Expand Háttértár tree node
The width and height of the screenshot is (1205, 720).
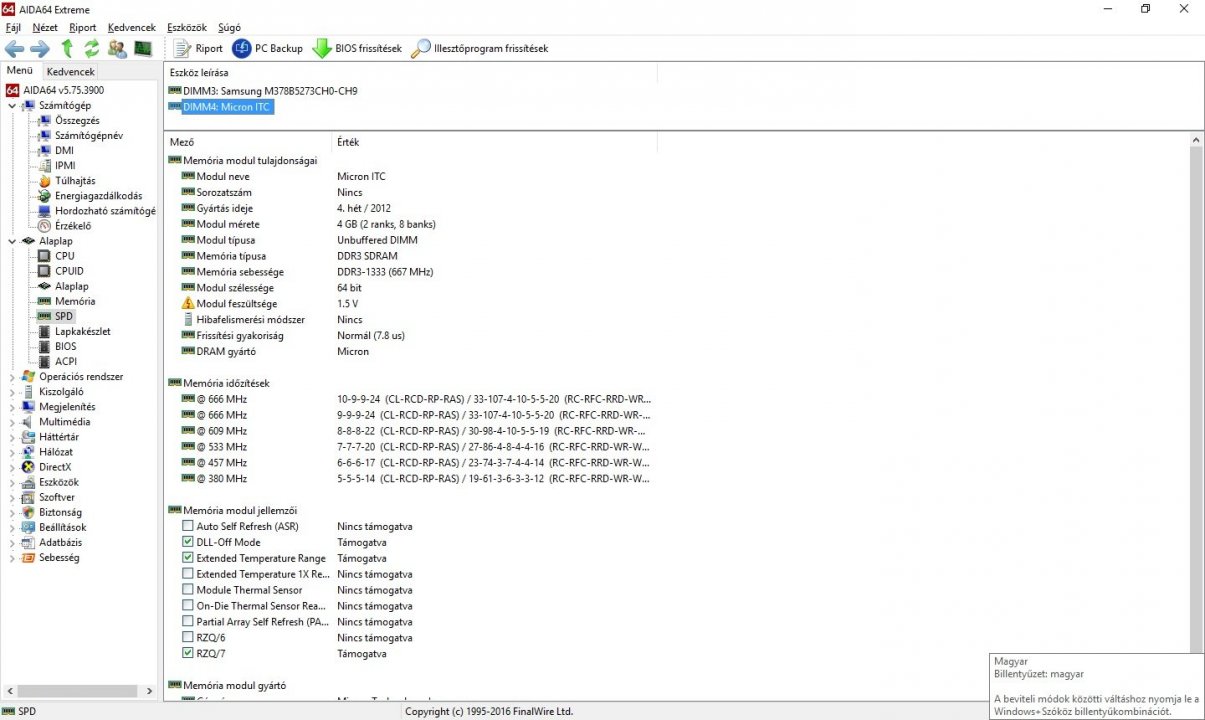tap(12, 437)
